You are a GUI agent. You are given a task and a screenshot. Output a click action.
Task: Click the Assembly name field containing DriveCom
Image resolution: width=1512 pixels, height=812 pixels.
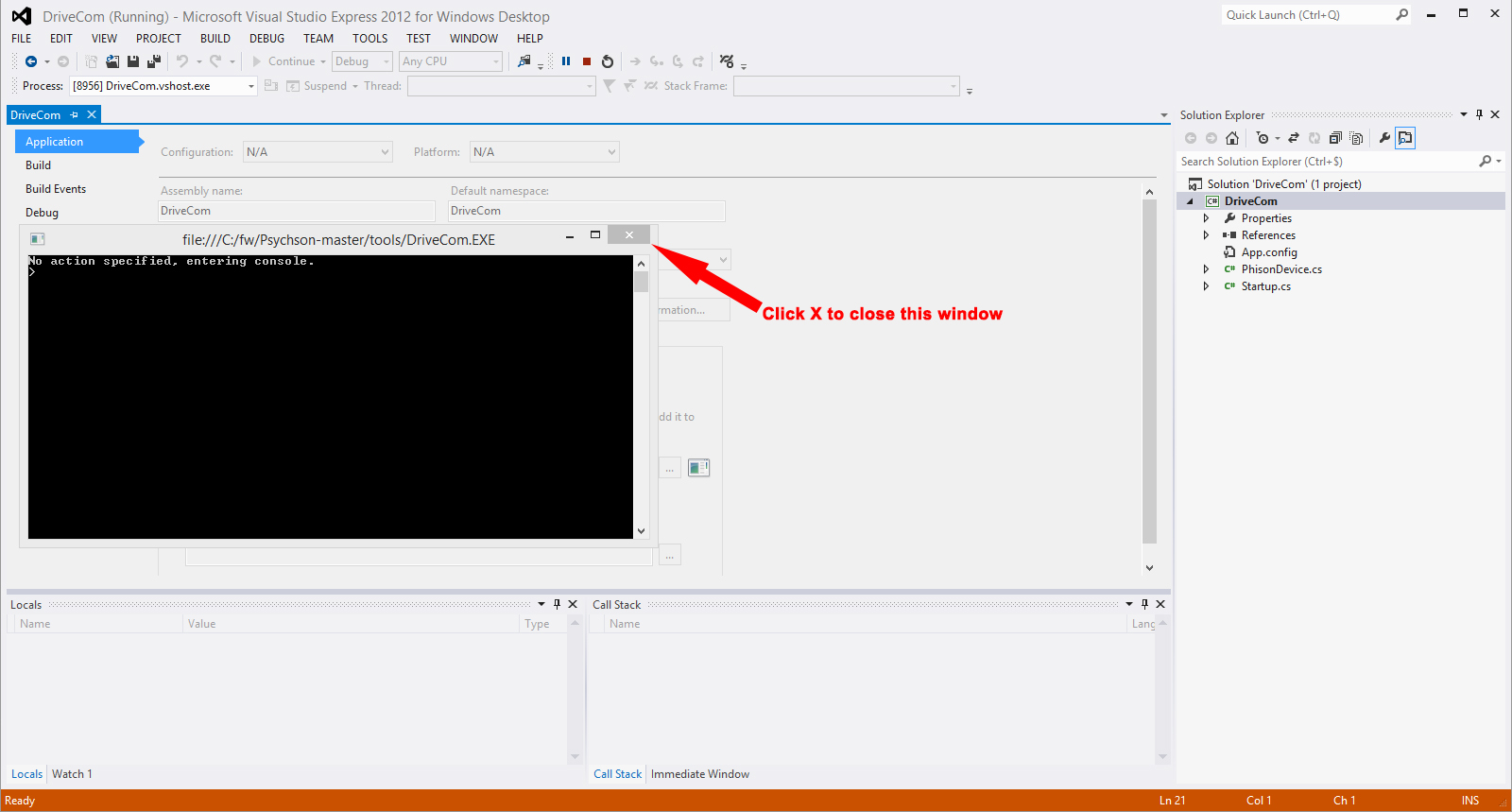click(297, 211)
